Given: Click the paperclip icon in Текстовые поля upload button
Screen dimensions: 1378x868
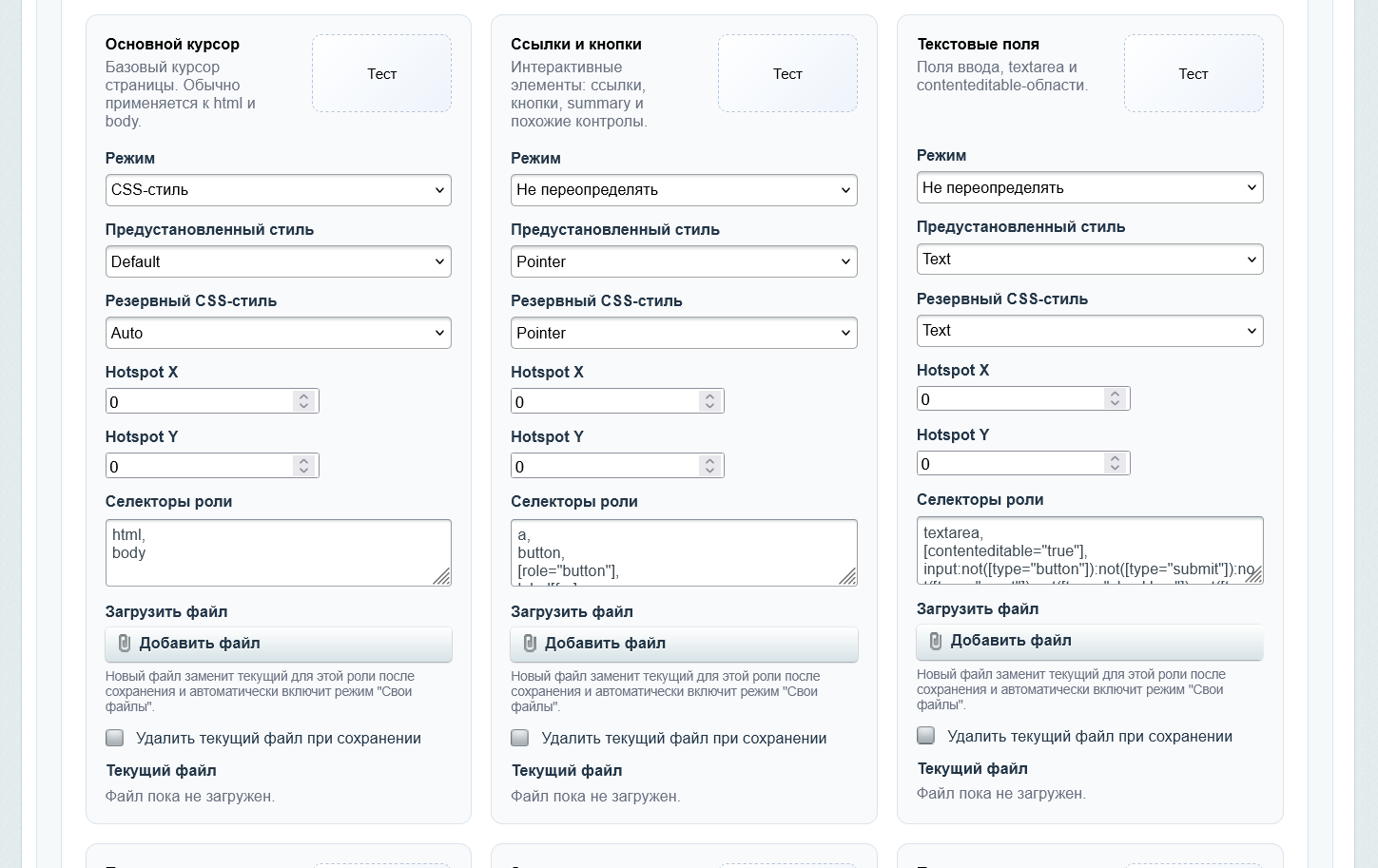Looking at the screenshot, I should pos(936,641).
